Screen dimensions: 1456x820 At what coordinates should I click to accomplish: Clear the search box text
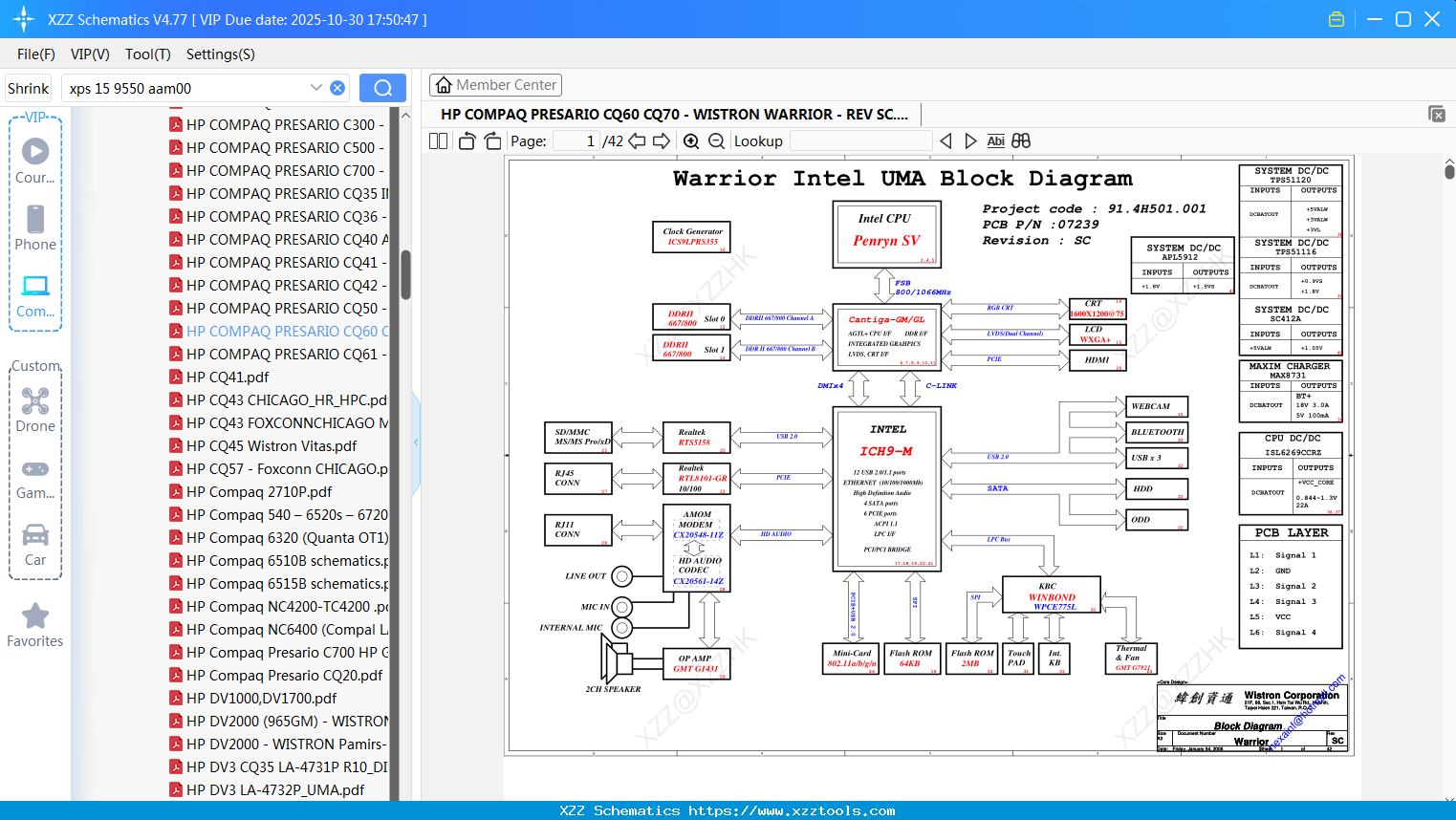[x=337, y=88]
